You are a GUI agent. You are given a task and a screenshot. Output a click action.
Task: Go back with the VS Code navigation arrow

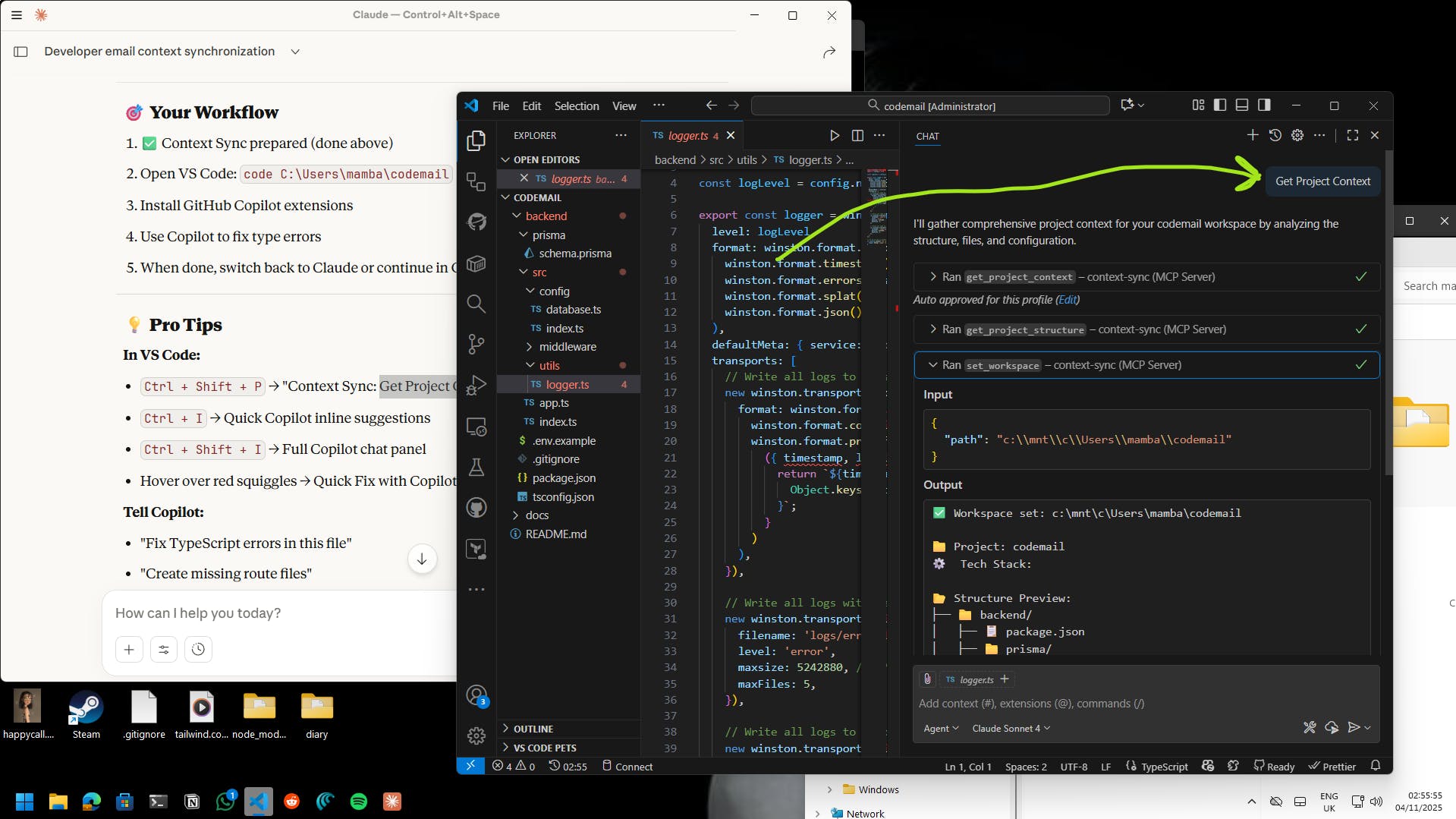pos(711,106)
